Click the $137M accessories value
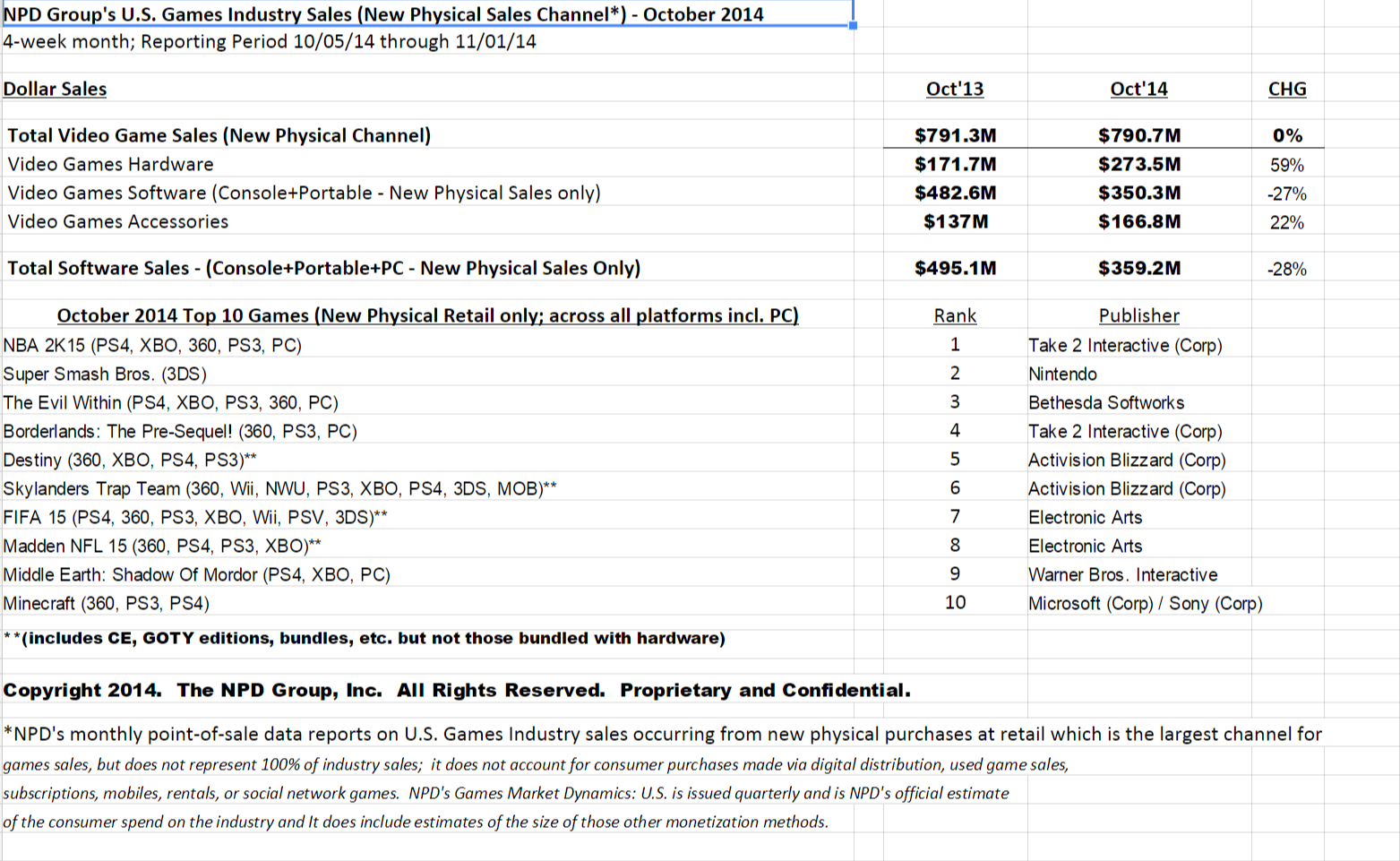The height and width of the screenshot is (861, 1400). click(956, 221)
